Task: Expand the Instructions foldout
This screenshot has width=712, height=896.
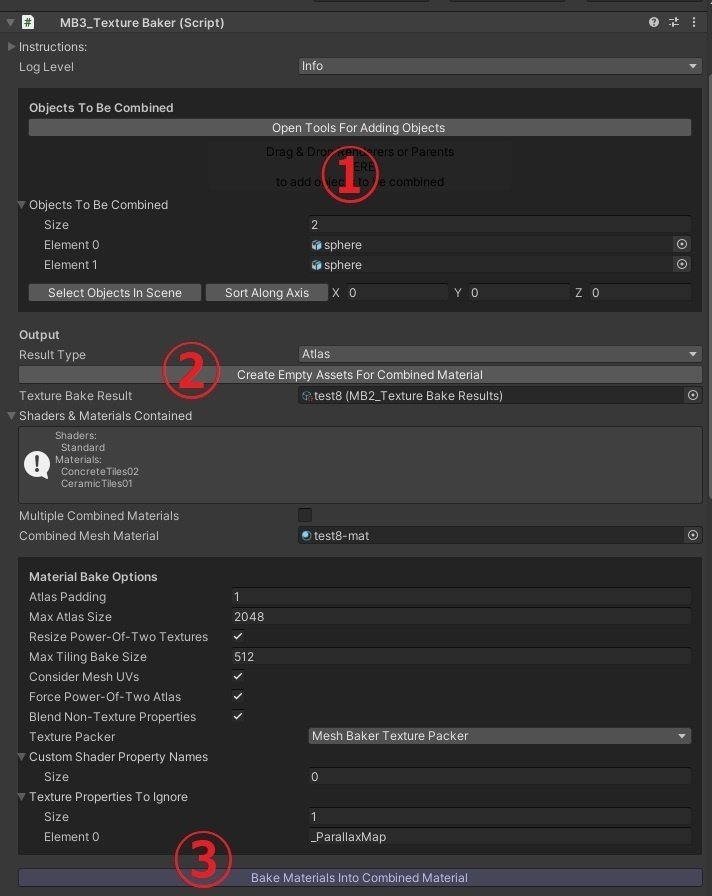Action: [x=11, y=47]
